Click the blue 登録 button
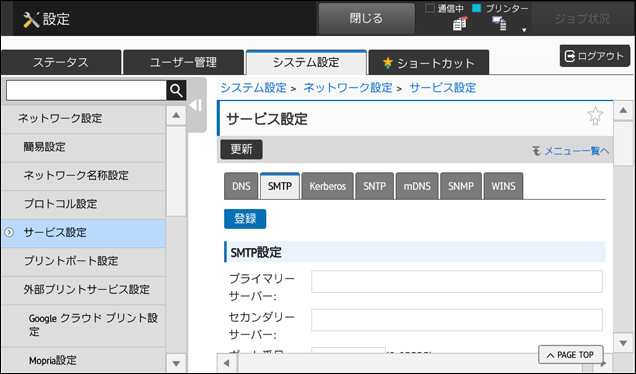The width and height of the screenshot is (636, 374). point(245,219)
